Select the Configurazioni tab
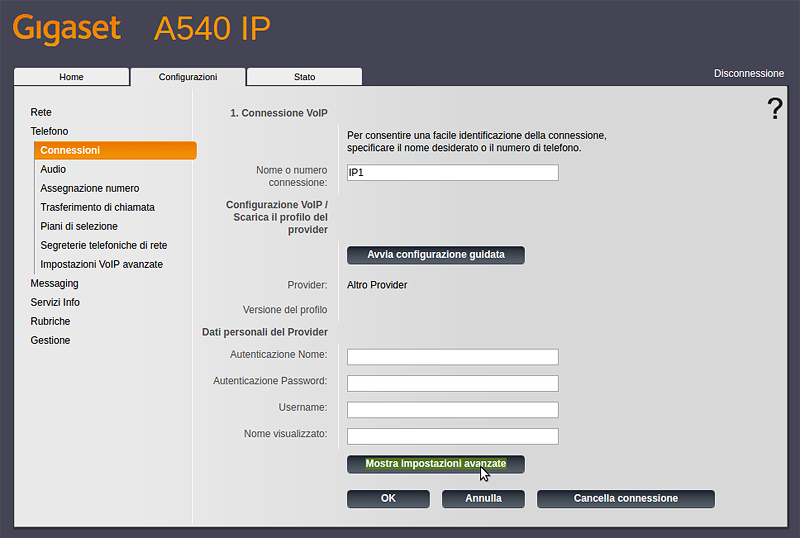Image resolution: width=800 pixels, height=538 pixels. (188, 77)
